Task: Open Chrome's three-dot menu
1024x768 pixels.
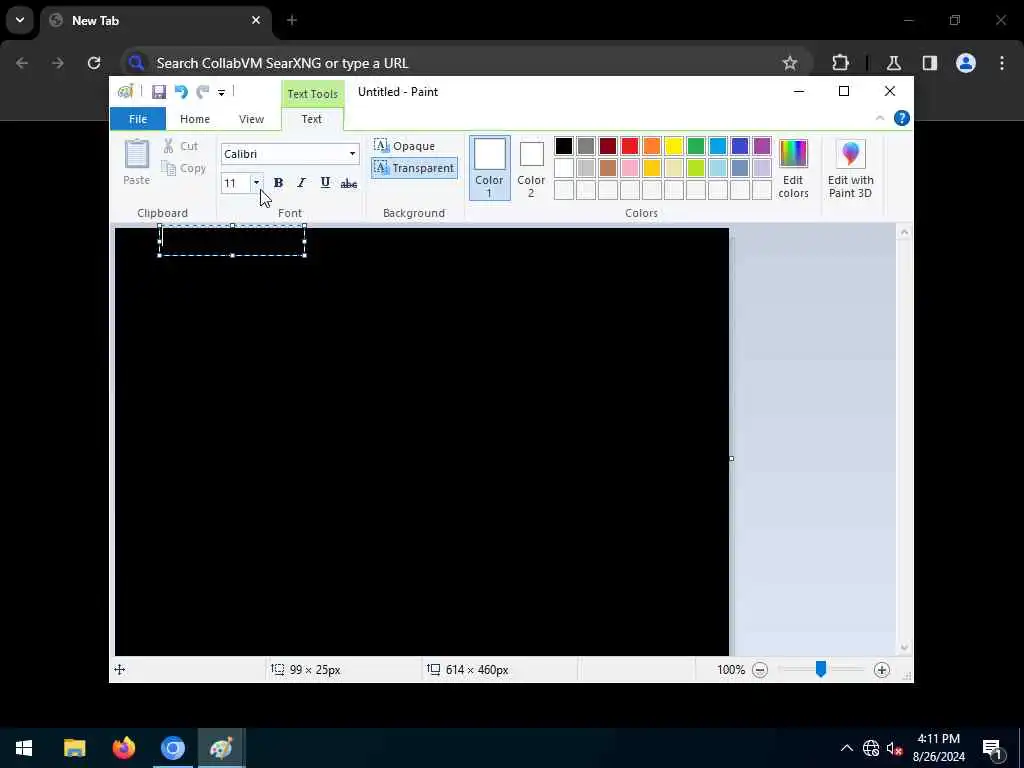Action: coord(1002,63)
